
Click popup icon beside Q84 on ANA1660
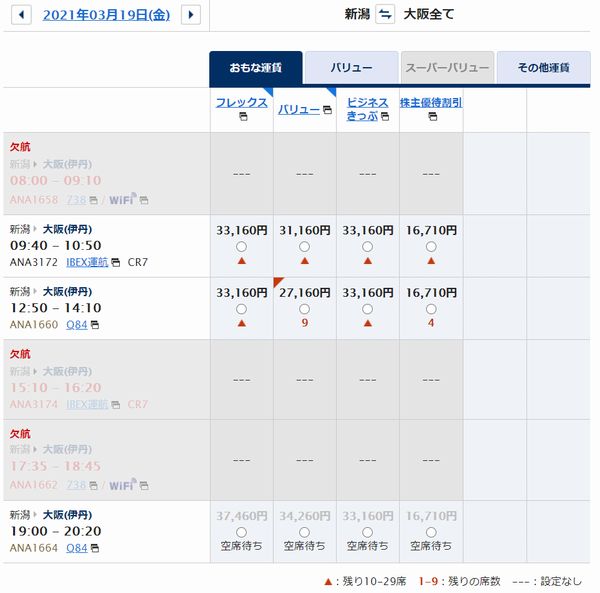(95, 325)
